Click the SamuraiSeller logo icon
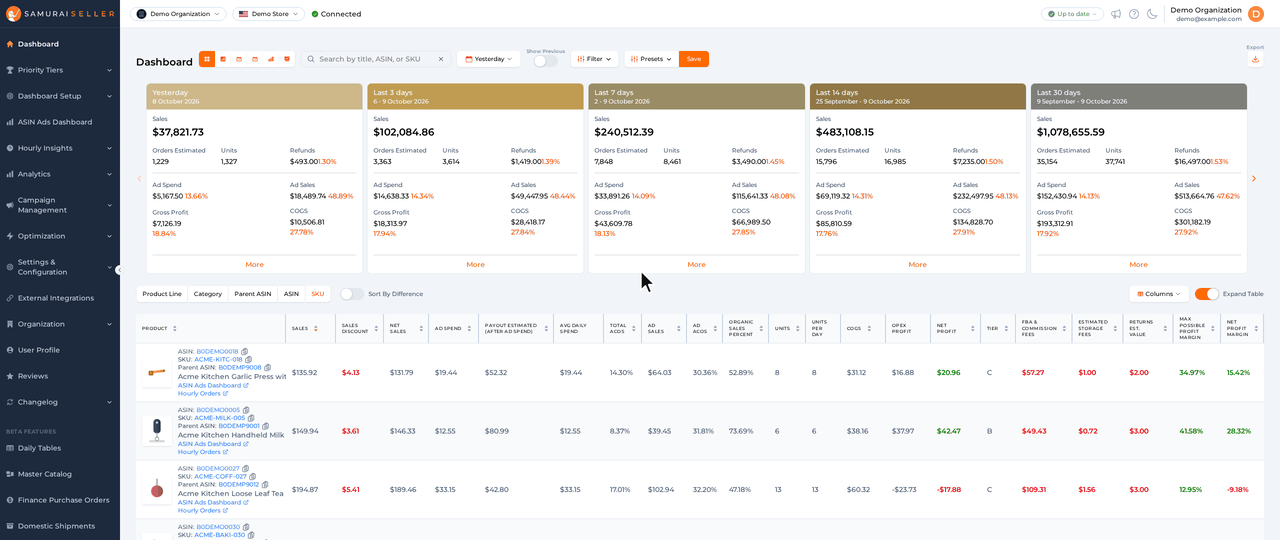The image size is (1280, 540). [13, 14]
